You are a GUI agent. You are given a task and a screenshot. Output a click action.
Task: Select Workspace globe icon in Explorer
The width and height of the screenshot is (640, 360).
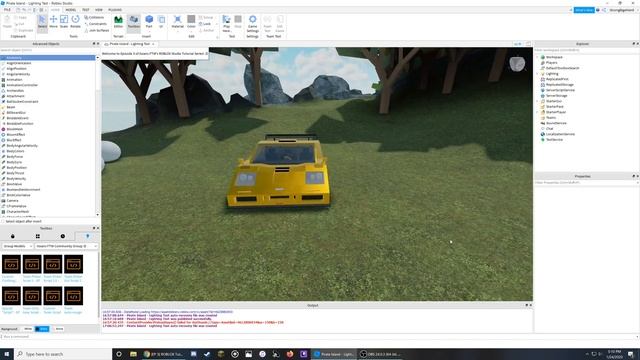coord(543,57)
